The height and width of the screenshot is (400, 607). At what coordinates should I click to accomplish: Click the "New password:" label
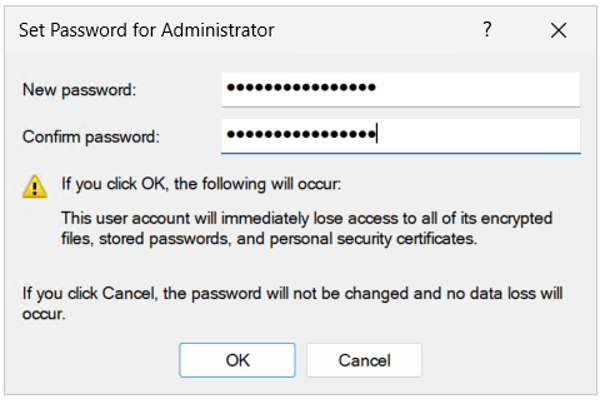pyautogui.click(x=79, y=90)
